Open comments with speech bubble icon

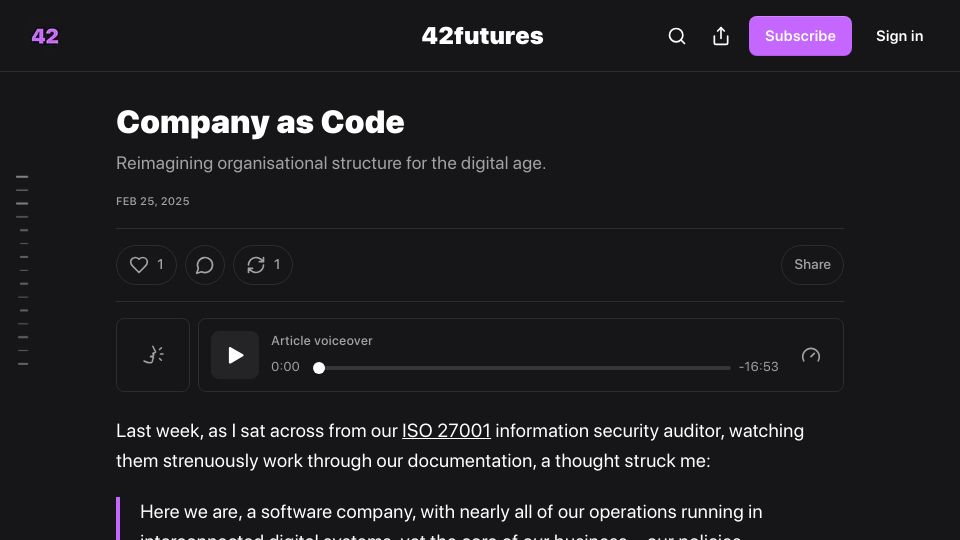(204, 264)
